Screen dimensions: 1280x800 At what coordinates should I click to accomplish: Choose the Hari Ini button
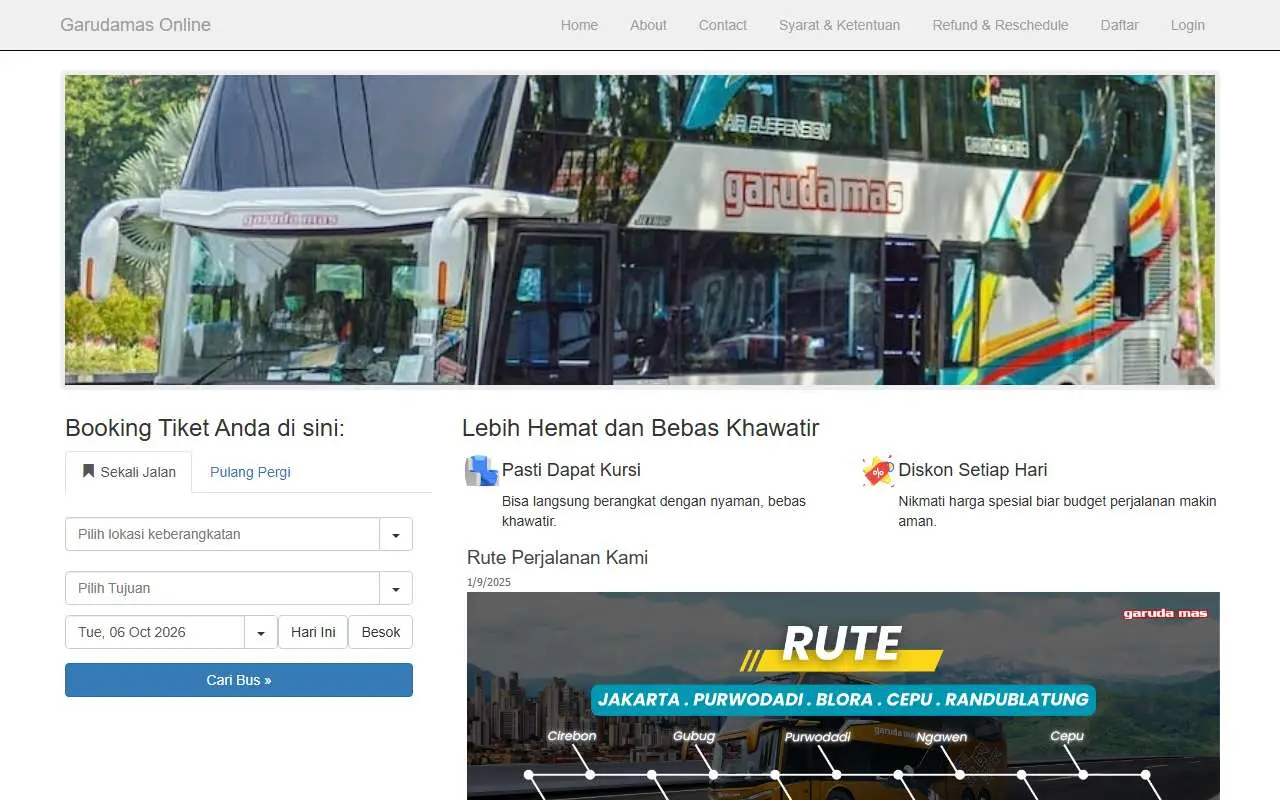click(313, 632)
